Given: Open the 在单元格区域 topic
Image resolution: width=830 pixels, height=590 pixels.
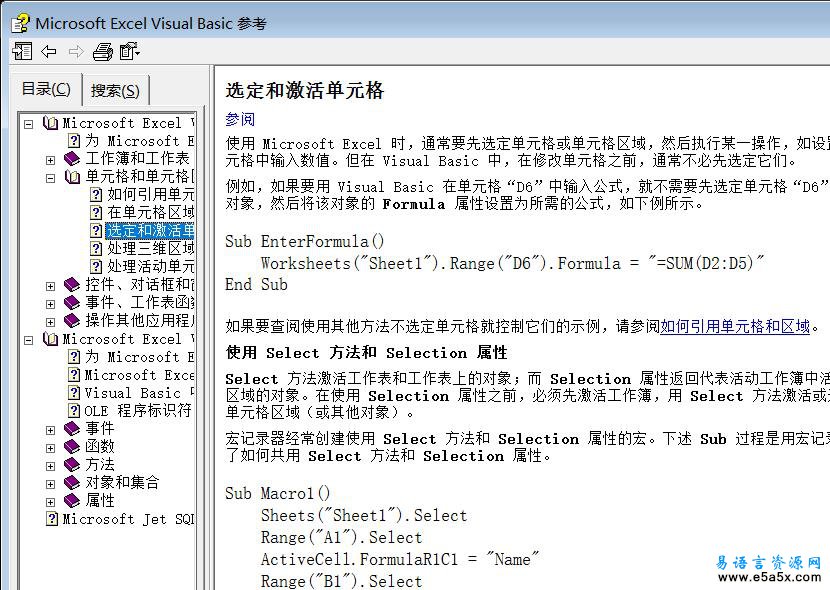Looking at the screenshot, I should 150,213.
